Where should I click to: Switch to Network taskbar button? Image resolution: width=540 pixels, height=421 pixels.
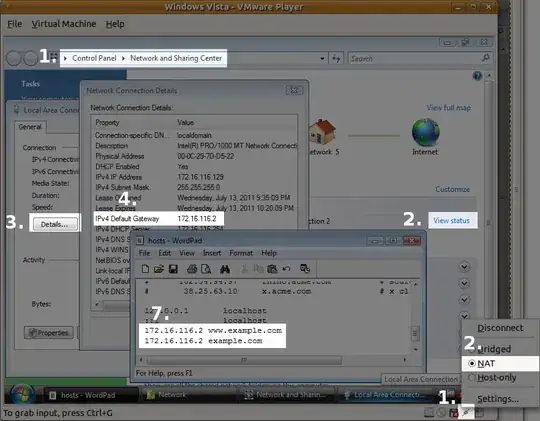tap(187, 395)
